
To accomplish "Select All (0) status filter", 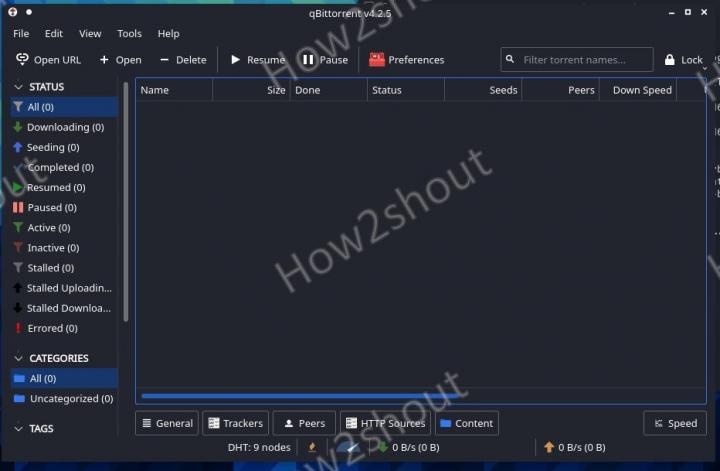I will click(x=64, y=107).
